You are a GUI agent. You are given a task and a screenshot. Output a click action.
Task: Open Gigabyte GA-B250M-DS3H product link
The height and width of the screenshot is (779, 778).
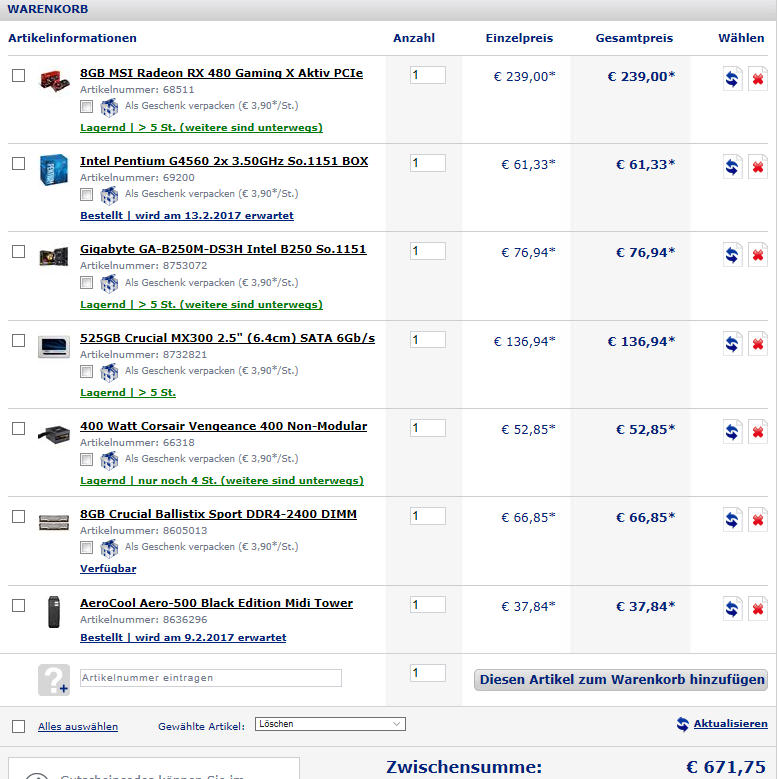click(223, 249)
